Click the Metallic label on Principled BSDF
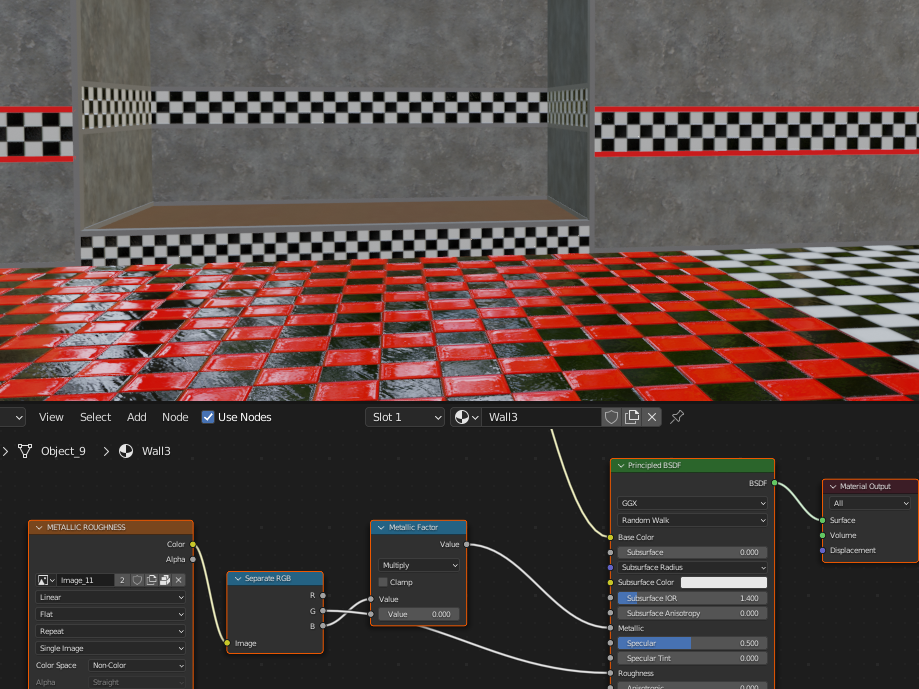Image resolution: width=919 pixels, height=689 pixels. (x=631, y=628)
